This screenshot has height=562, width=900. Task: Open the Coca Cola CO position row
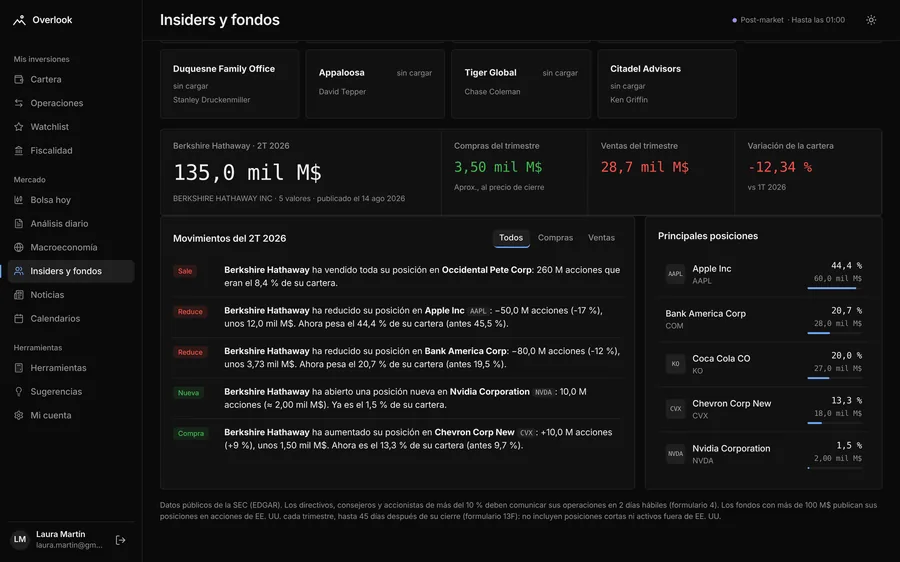763,364
